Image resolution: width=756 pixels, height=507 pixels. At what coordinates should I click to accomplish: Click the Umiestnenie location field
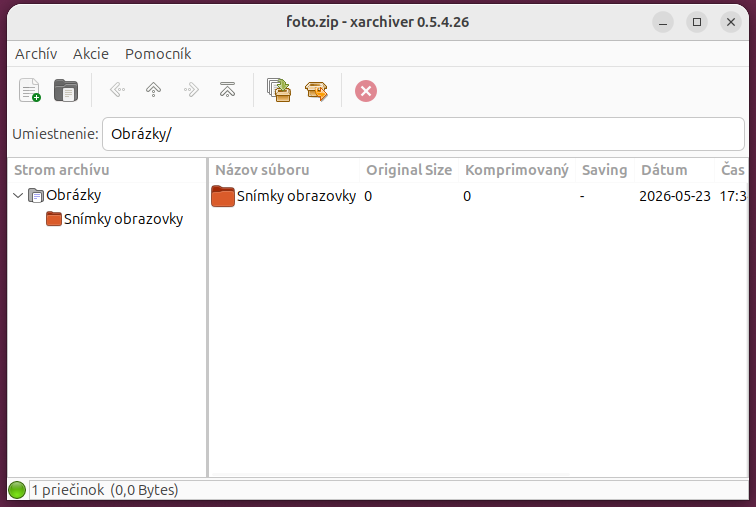tap(423, 134)
